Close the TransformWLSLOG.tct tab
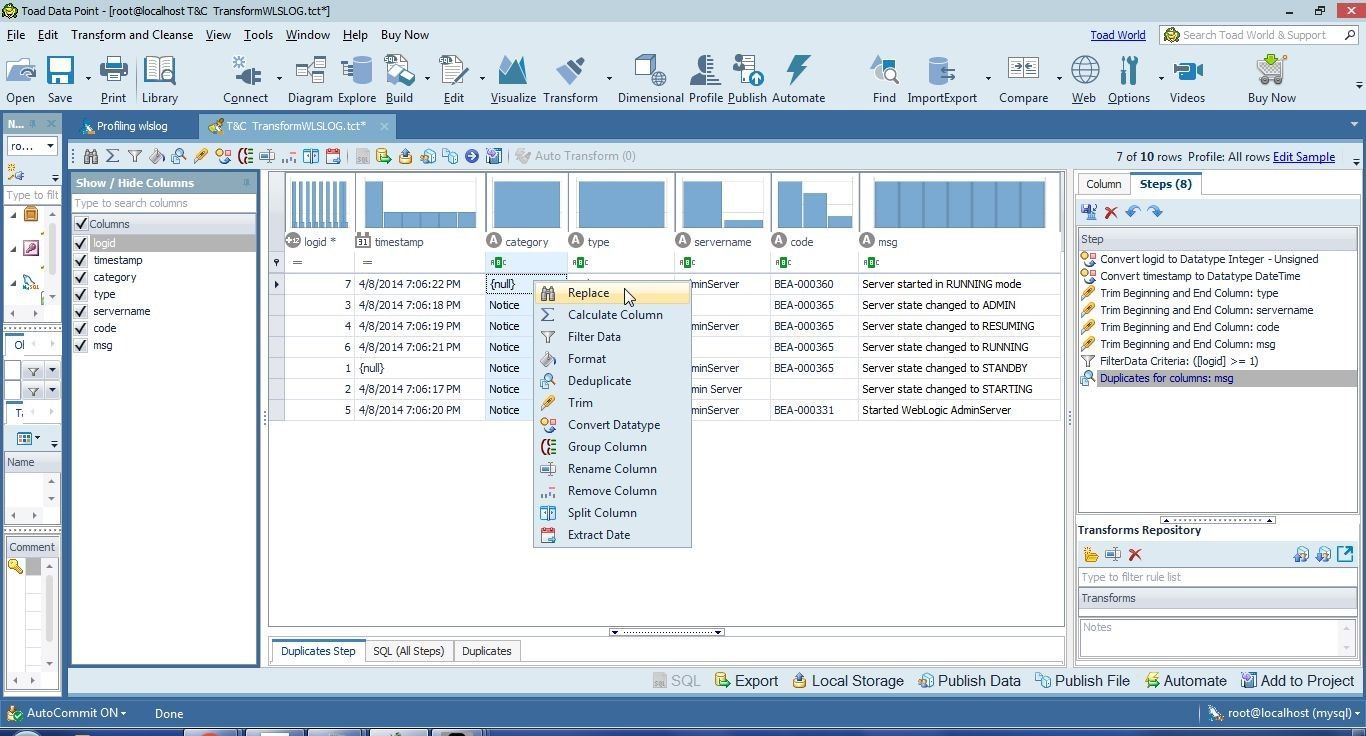This screenshot has height=736, width=1366. (x=384, y=126)
